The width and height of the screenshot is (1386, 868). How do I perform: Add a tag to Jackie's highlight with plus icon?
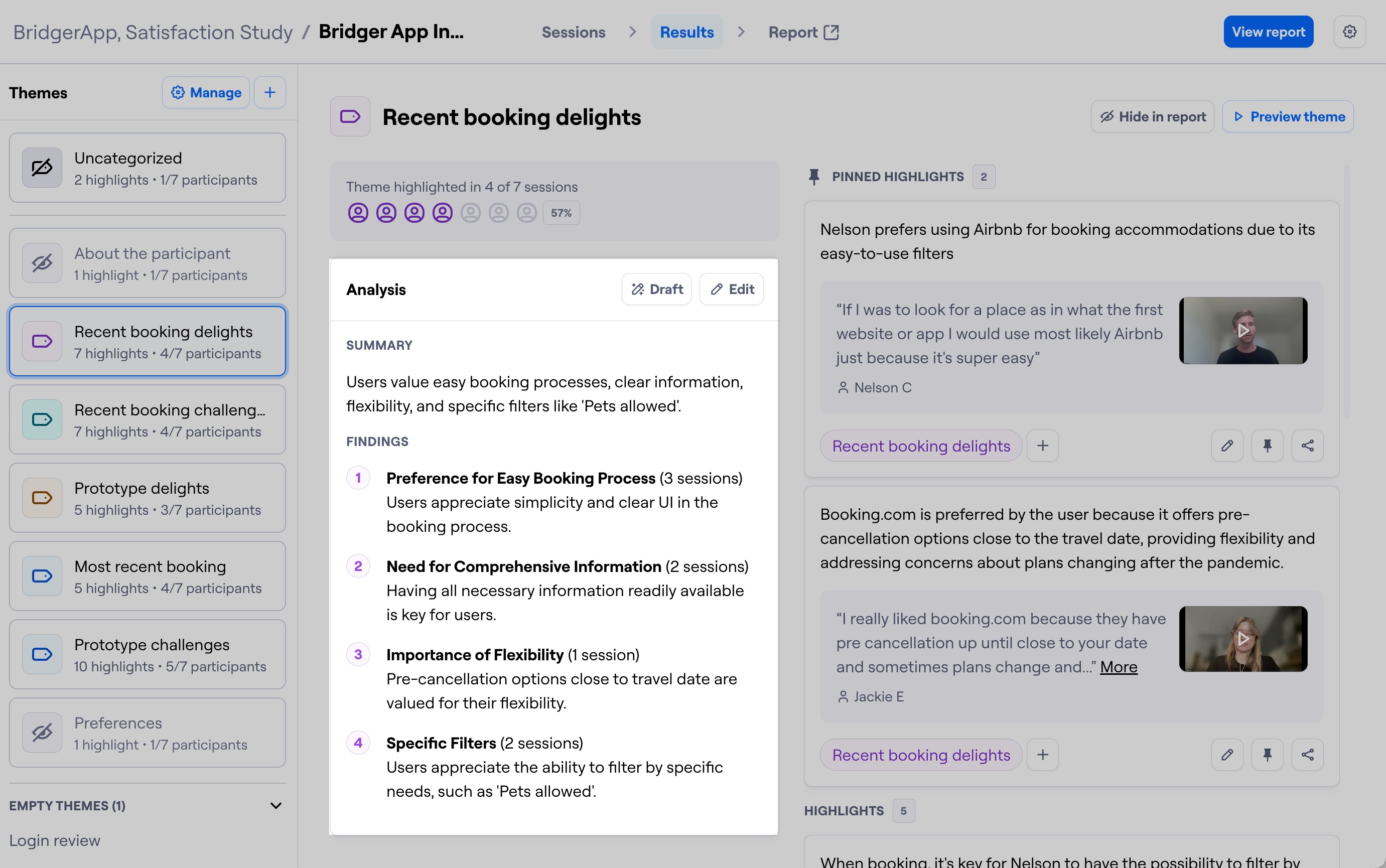(x=1043, y=754)
